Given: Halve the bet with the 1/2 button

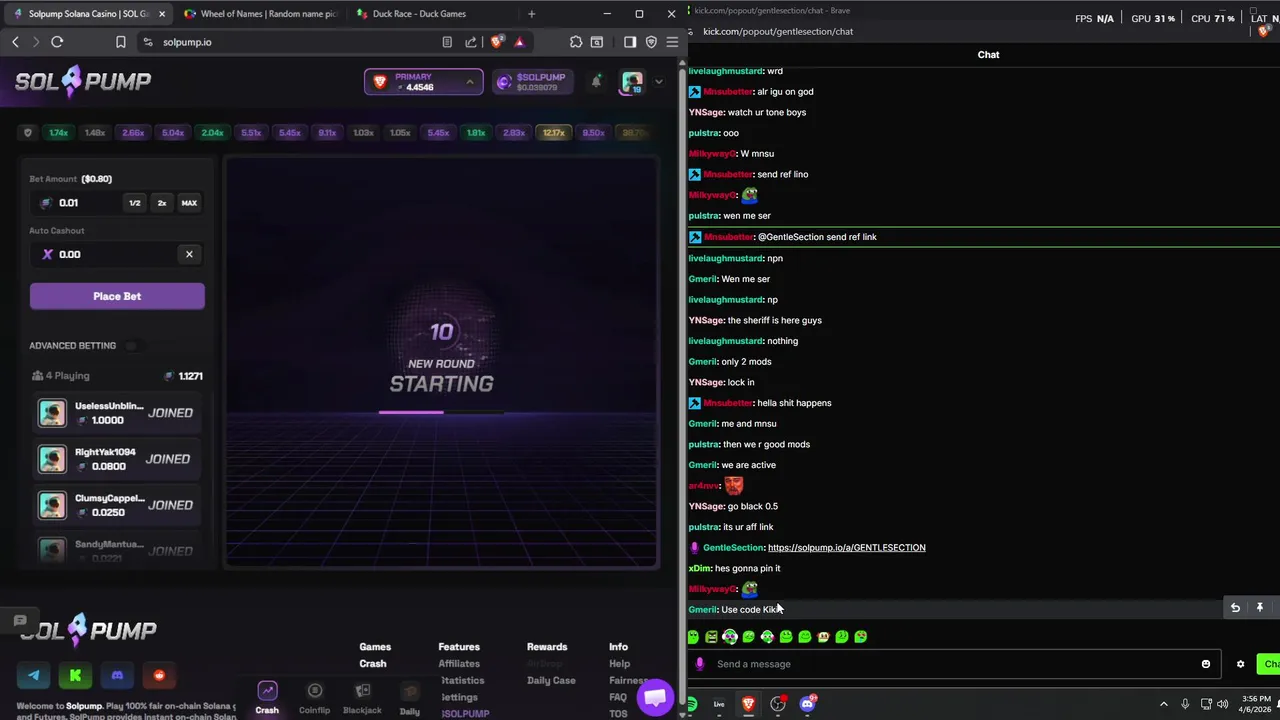Looking at the screenshot, I should click(x=134, y=203).
